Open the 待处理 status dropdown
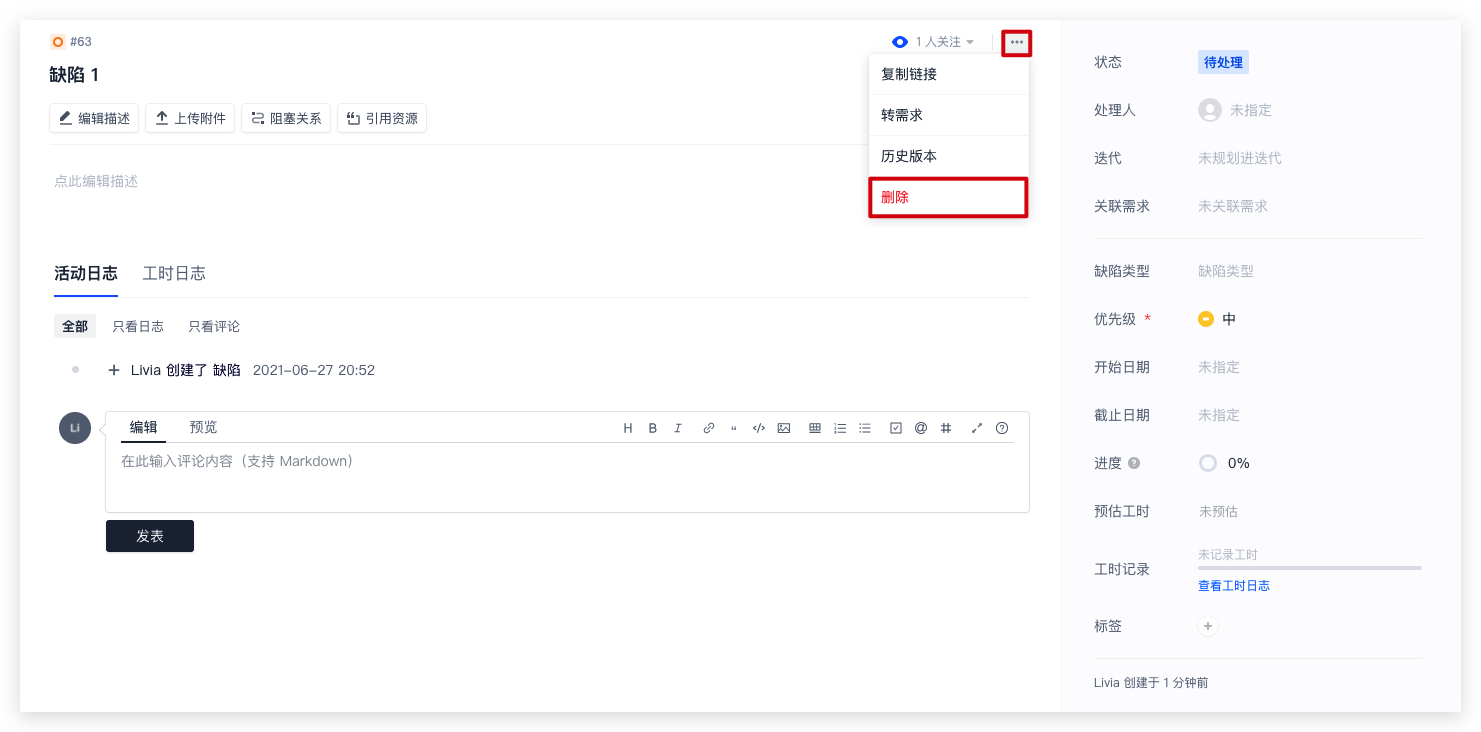The width and height of the screenshot is (1481, 732). tap(1223, 62)
